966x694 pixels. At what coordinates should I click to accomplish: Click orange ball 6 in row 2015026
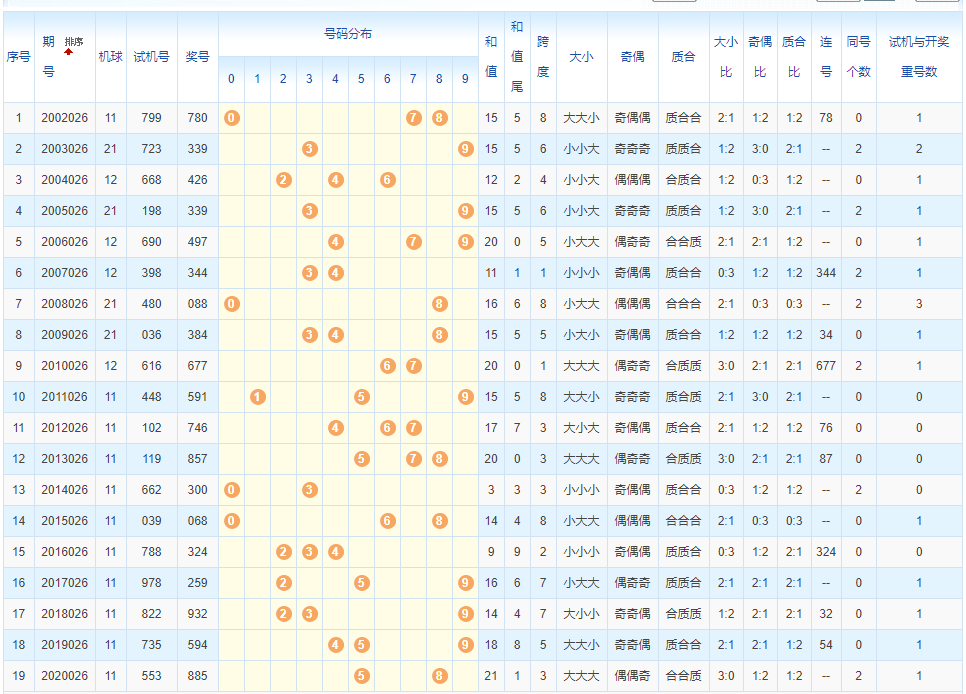(388, 521)
